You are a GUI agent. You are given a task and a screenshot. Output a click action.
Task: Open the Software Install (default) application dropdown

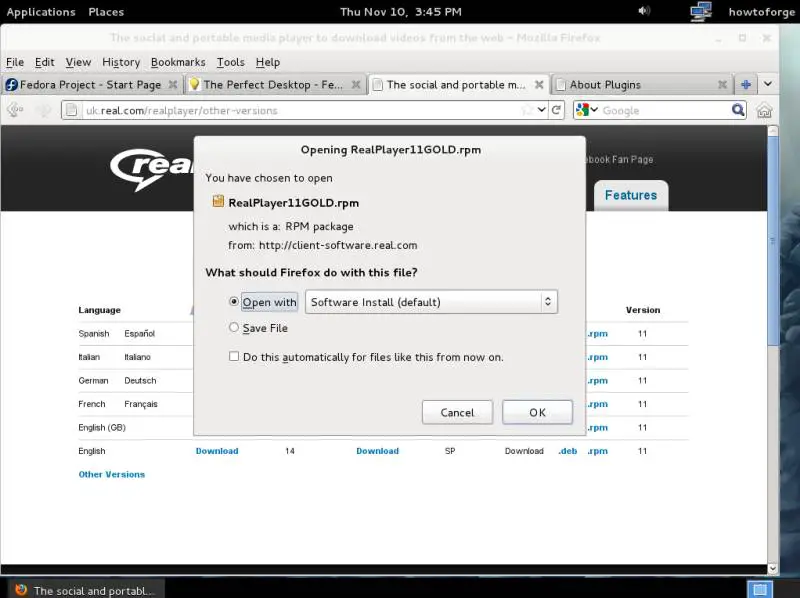coord(431,302)
